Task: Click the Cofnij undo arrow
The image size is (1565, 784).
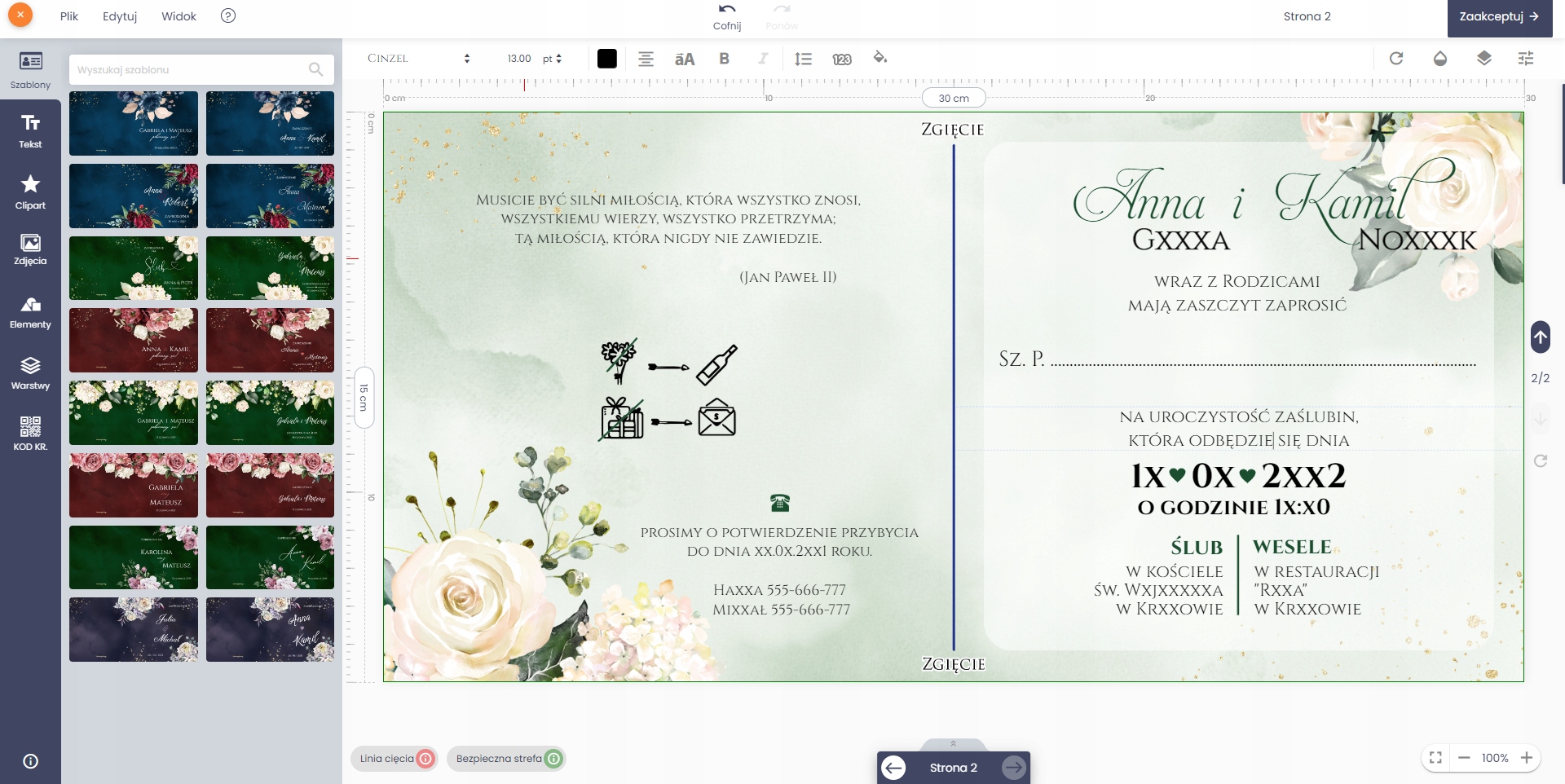Action: 726,11
